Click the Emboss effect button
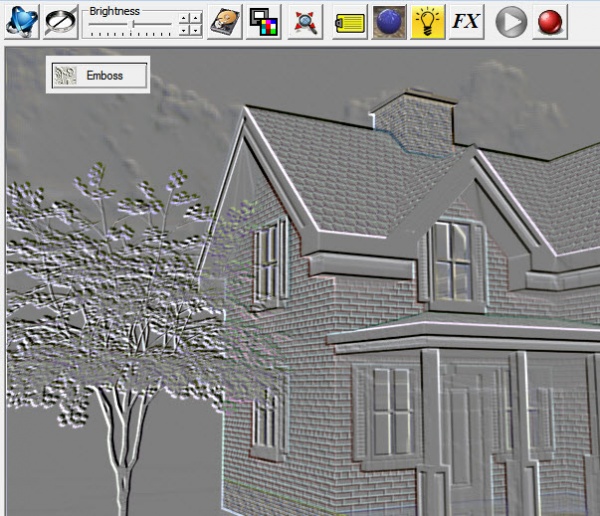The width and height of the screenshot is (600, 516). pyautogui.click(x=98, y=75)
